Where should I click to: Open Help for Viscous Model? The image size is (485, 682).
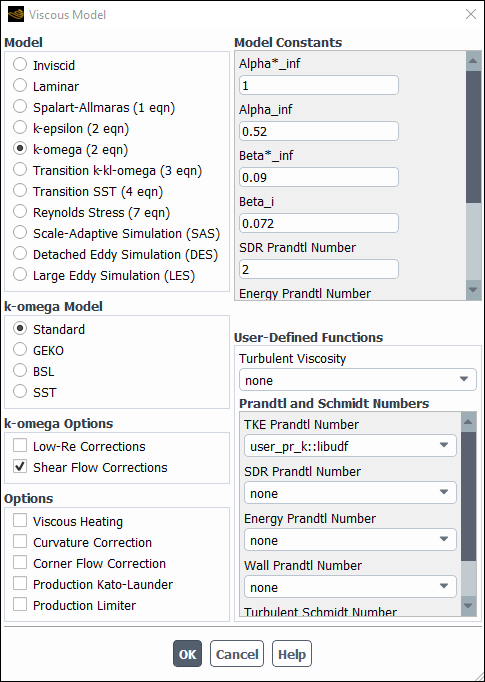tap(292, 653)
